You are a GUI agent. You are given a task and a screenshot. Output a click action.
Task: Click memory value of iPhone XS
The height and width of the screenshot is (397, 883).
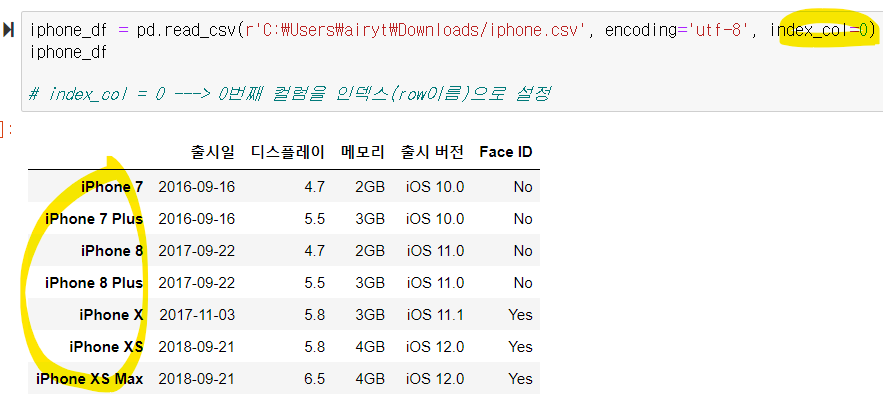[370, 347]
